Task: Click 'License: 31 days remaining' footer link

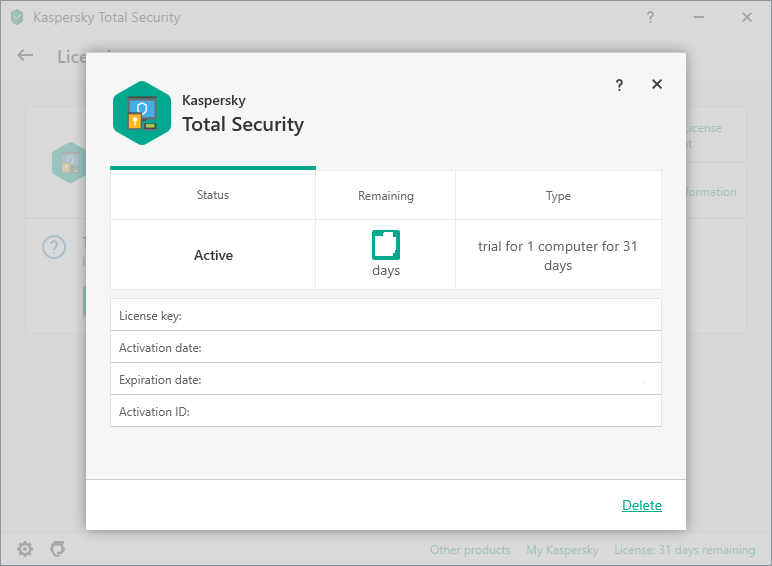Action: tap(684, 550)
